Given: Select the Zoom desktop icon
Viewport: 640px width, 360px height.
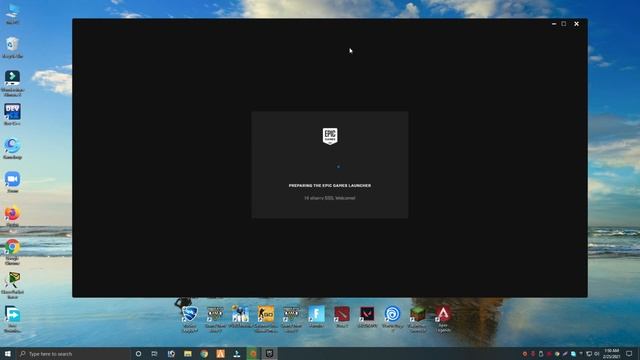Looking at the screenshot, I should click(12, 182).
